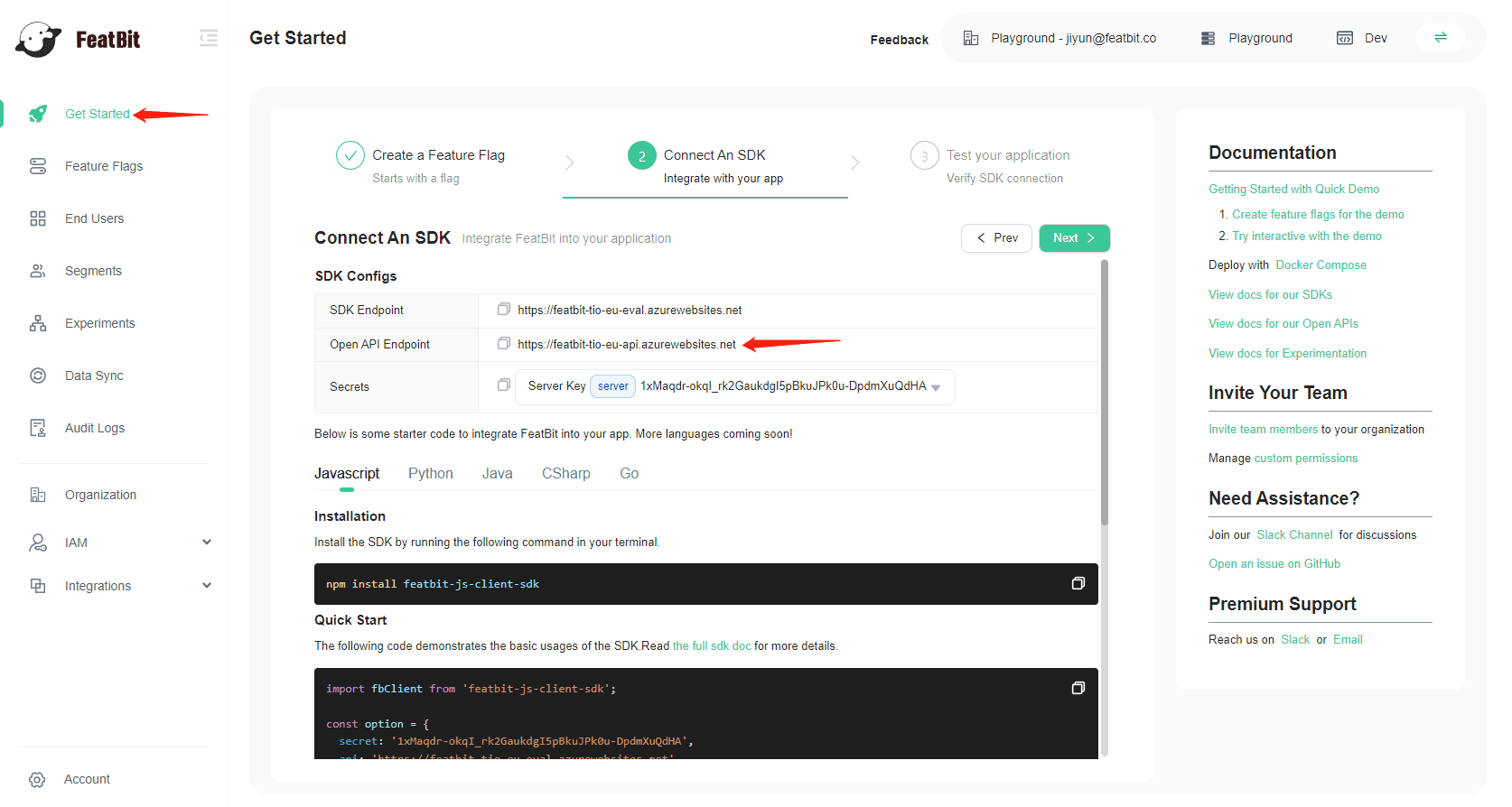
Task: Copy the Server Key secret
Action: [504, 385]
